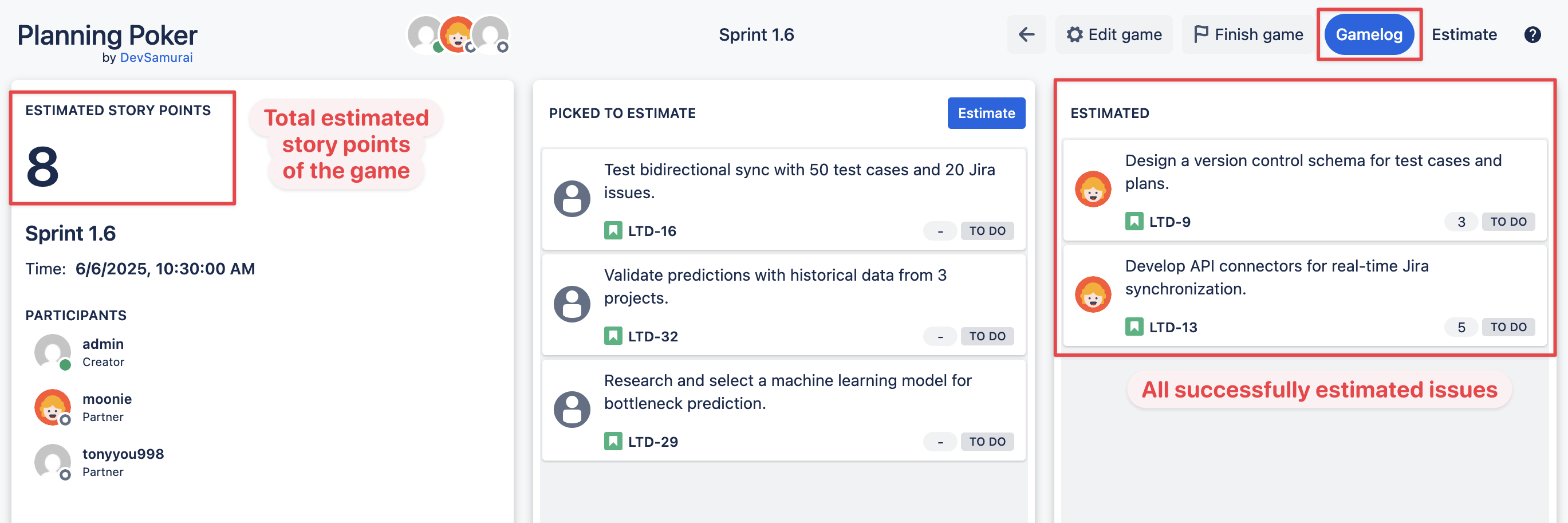The image size is (1568, 523).
Task: Click Edit game gear button
Action: pyautogui.click(x=1114, y=35)
